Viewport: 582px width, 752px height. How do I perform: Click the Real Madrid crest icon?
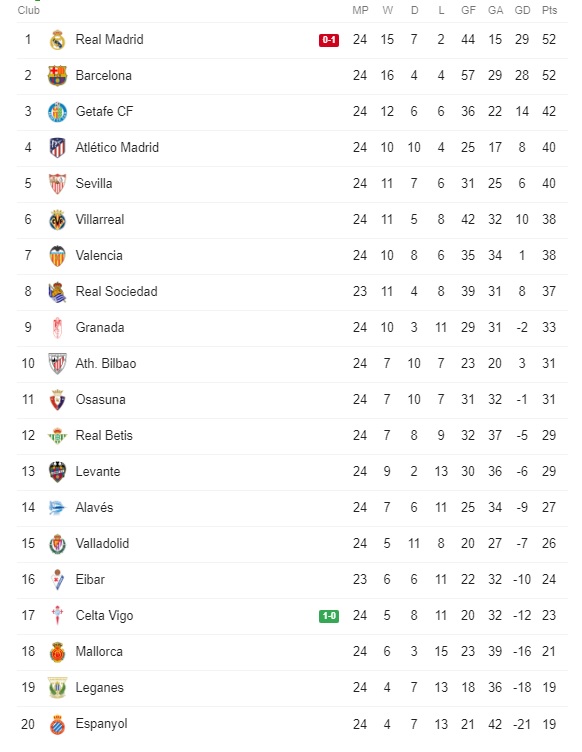click(58, 40)
